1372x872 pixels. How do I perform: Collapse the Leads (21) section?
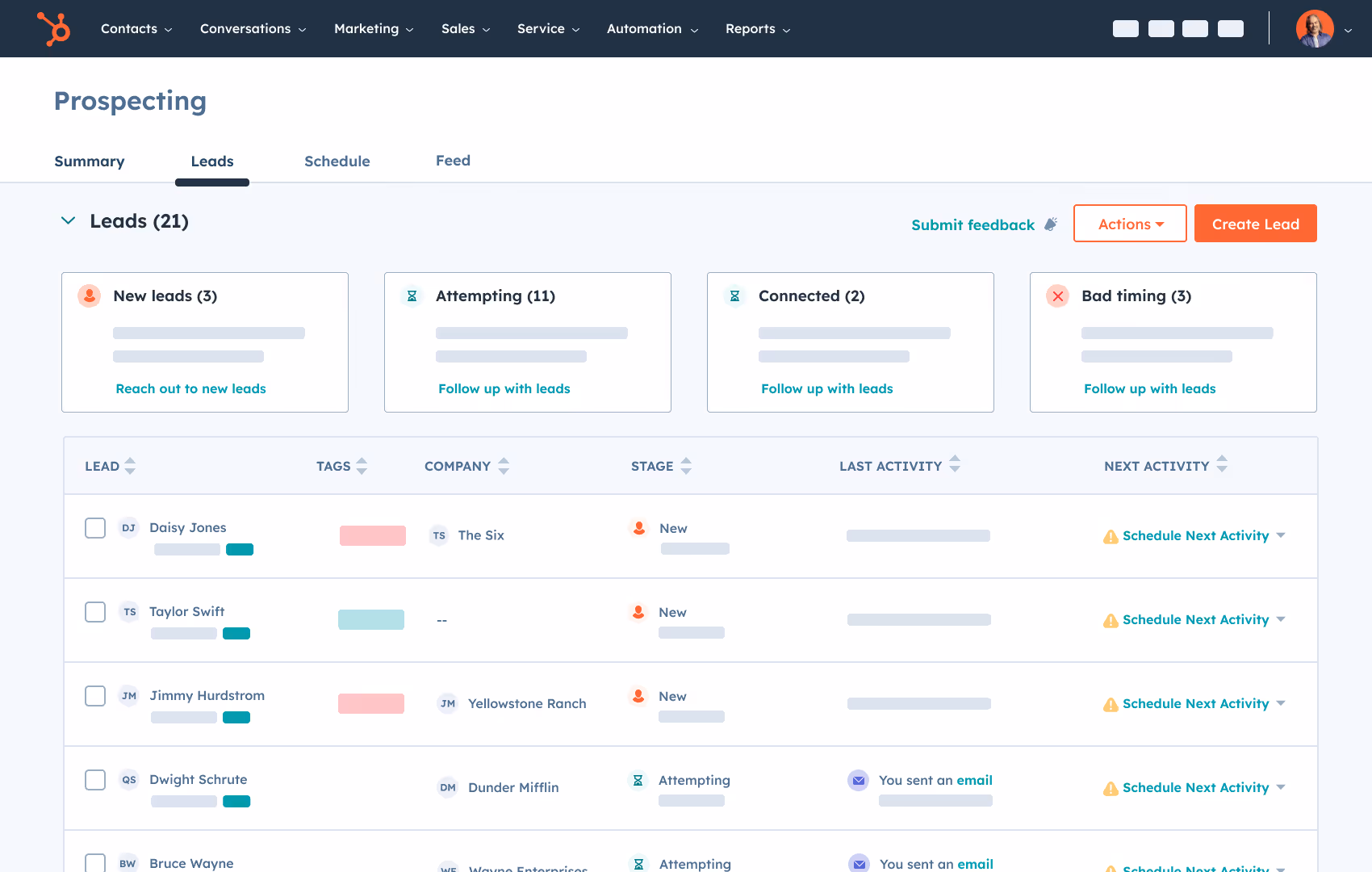point(68,220)
